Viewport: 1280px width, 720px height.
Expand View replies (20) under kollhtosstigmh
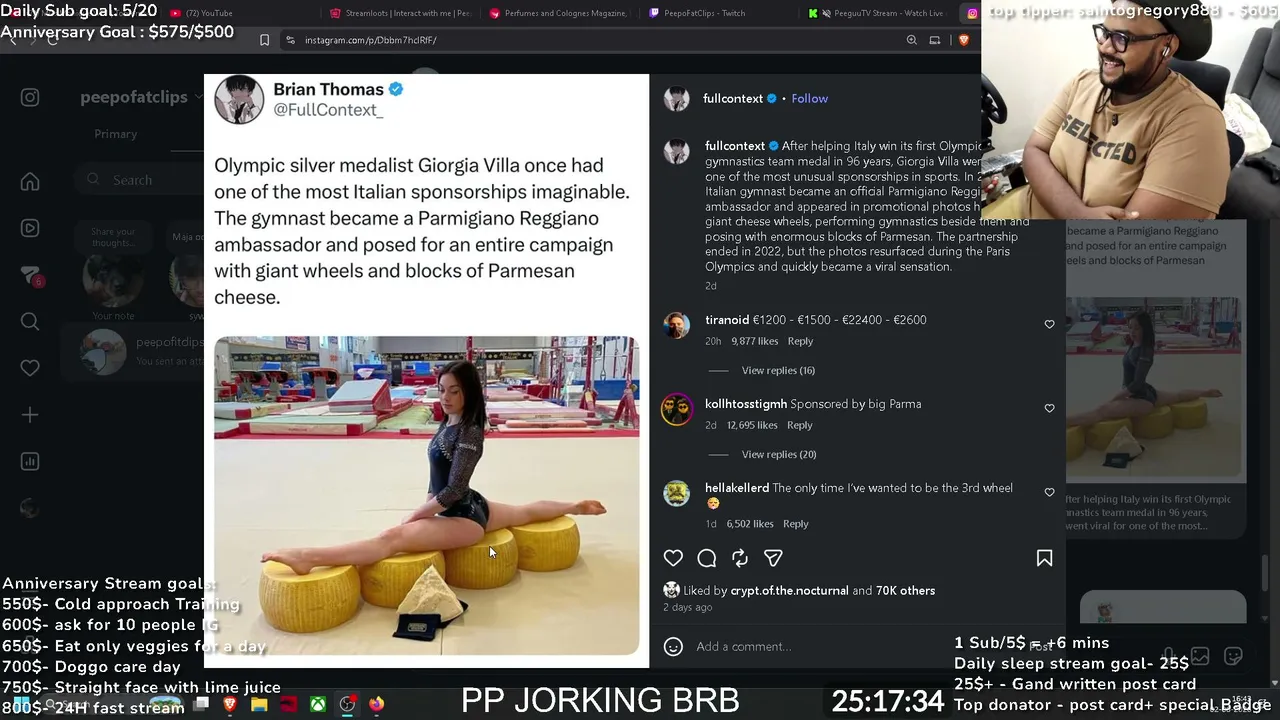[x=779, y=454]
